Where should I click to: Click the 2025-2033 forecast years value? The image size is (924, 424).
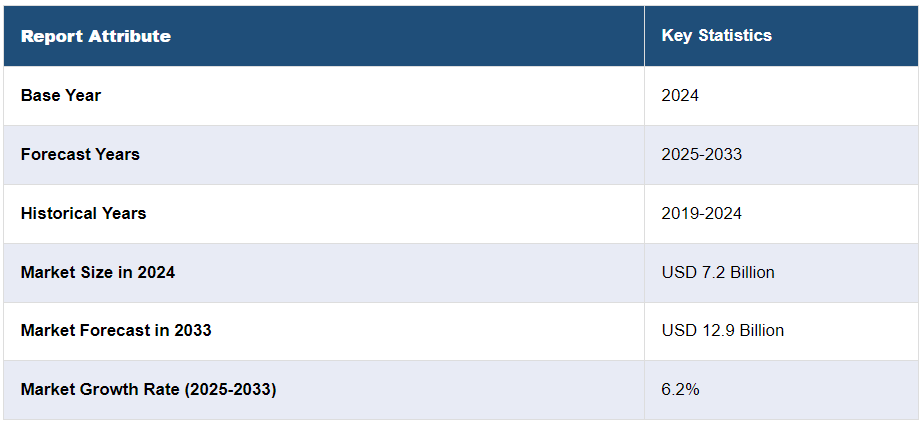[701, 154]
